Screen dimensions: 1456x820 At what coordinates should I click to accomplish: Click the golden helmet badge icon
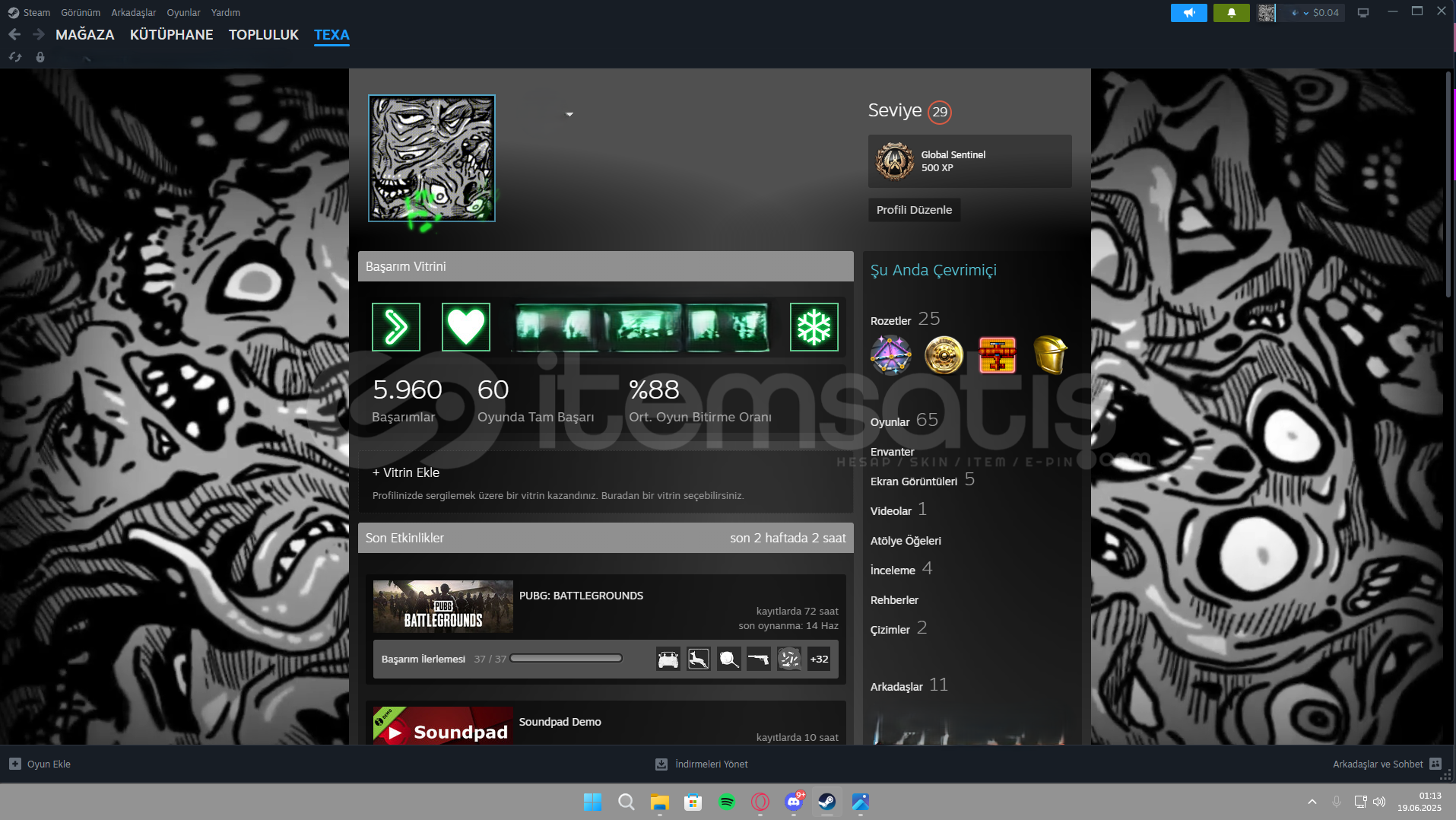click(x=1051, y=355)
